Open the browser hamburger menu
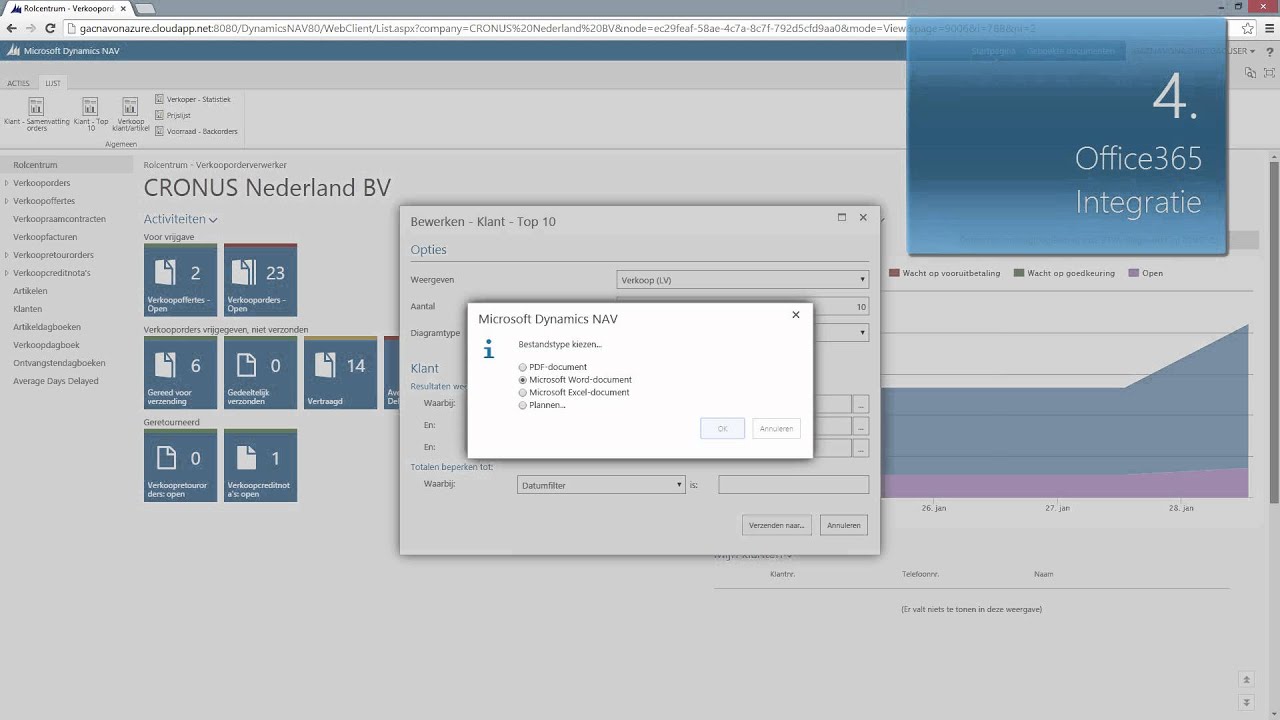Viewport: 1280px width, 720px height. [1268, 29]
